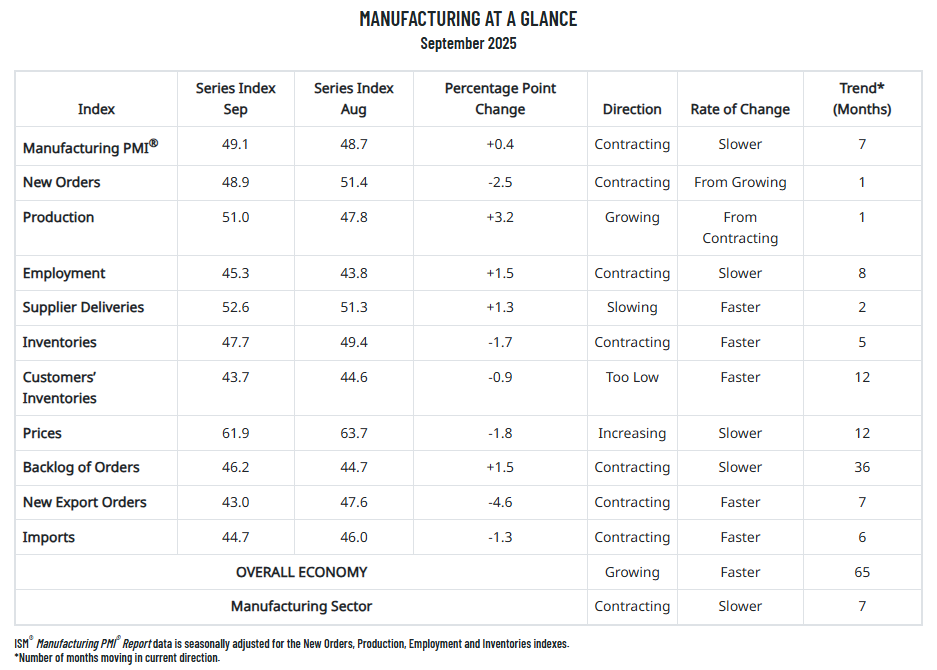Click the "OVERALL ECONOMY" summary label
Screen dimensions: 937x670
[301, 572]
